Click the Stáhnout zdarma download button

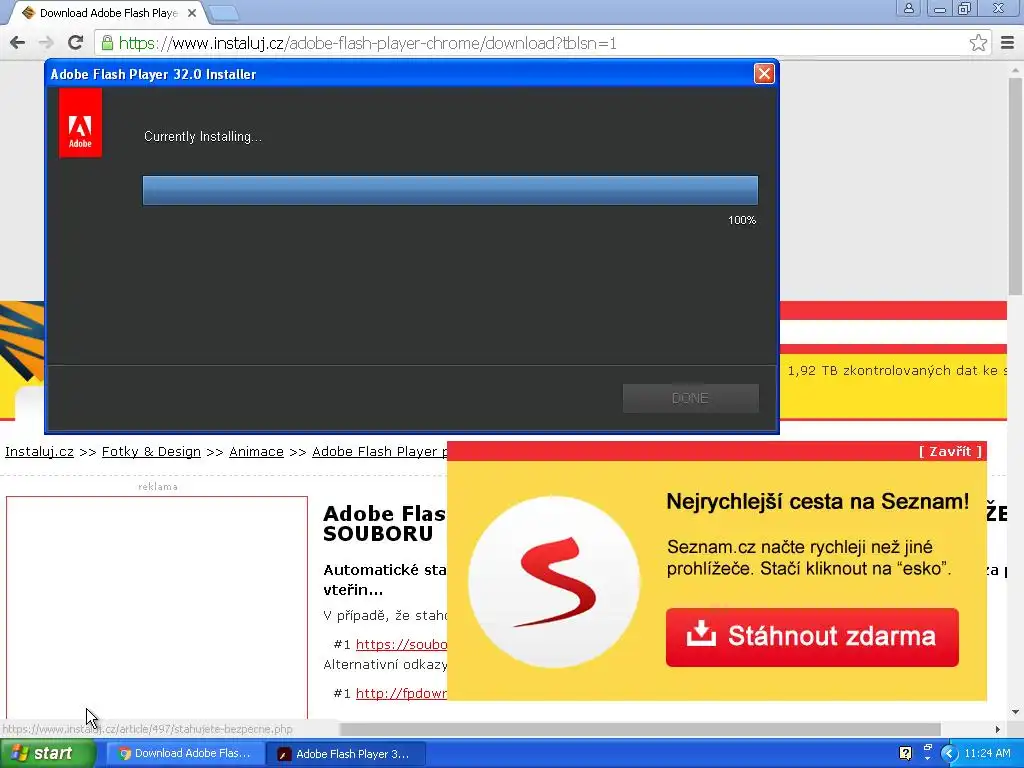pos(812,637)
